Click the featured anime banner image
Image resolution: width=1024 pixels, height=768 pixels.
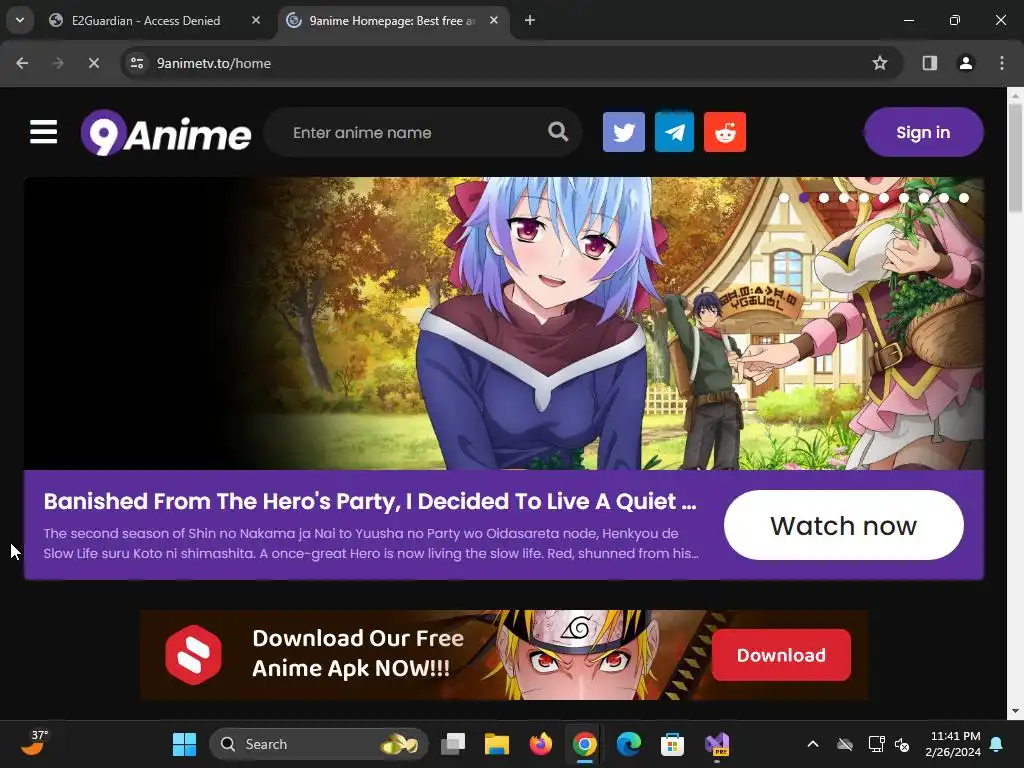[x=504, y=323]
